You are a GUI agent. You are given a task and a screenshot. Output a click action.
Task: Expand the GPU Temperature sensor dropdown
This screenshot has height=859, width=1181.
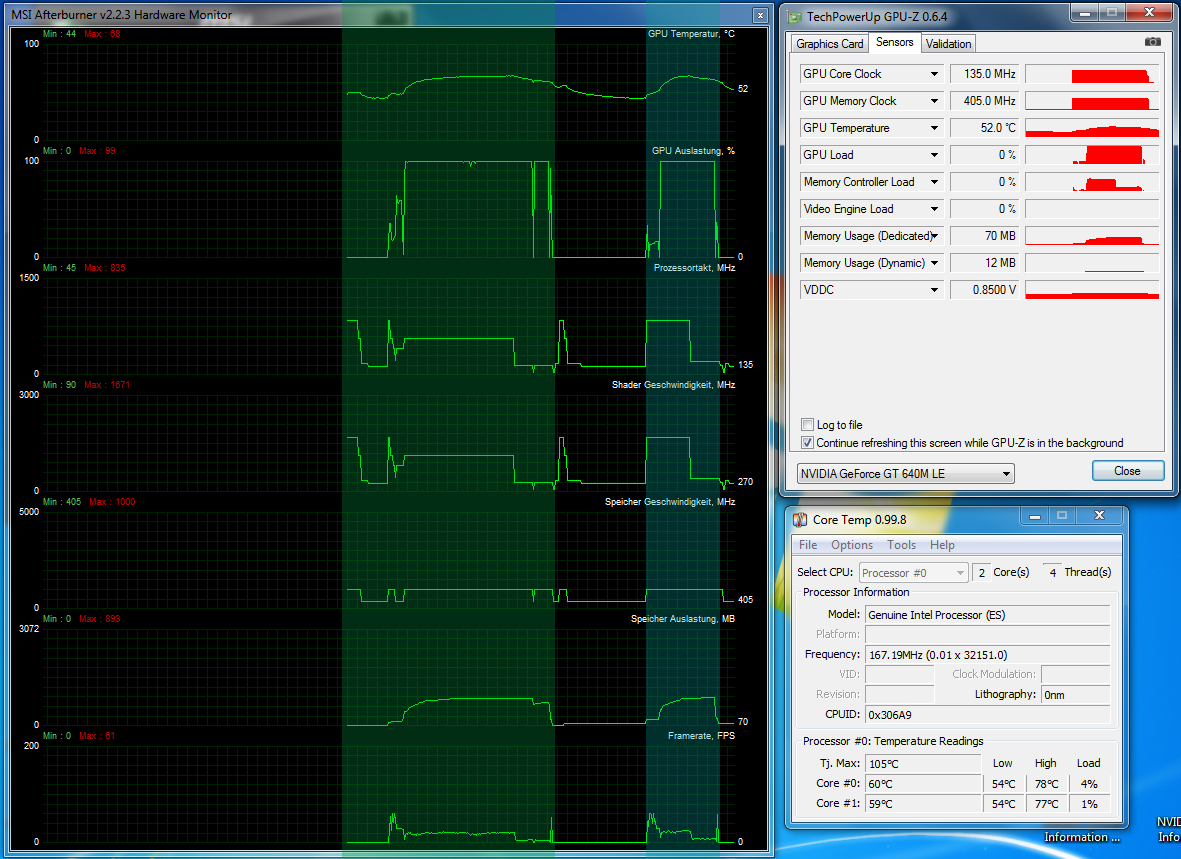(x=934, y=128)
